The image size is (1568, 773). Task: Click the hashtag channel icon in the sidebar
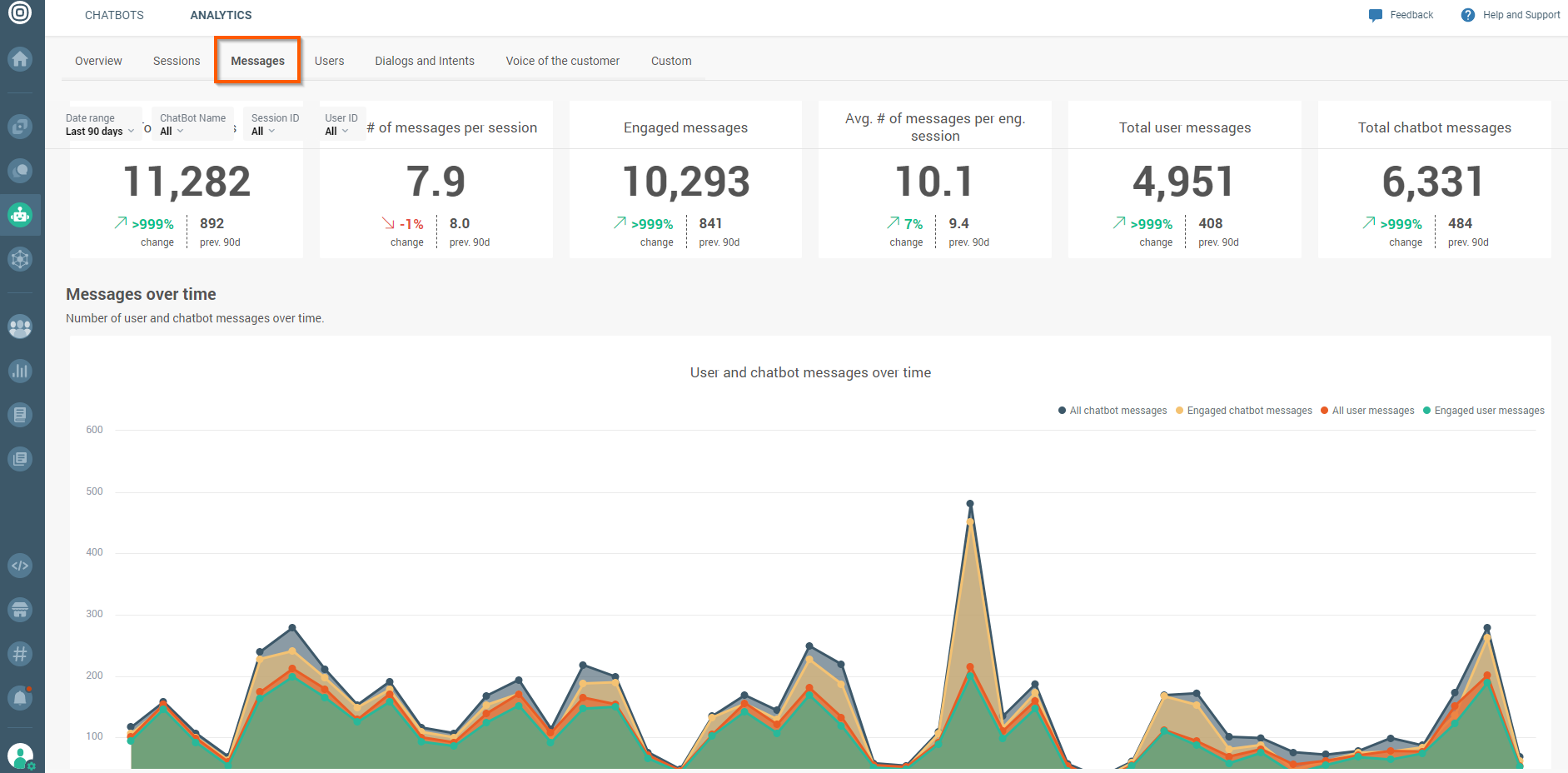click(20, 654)
